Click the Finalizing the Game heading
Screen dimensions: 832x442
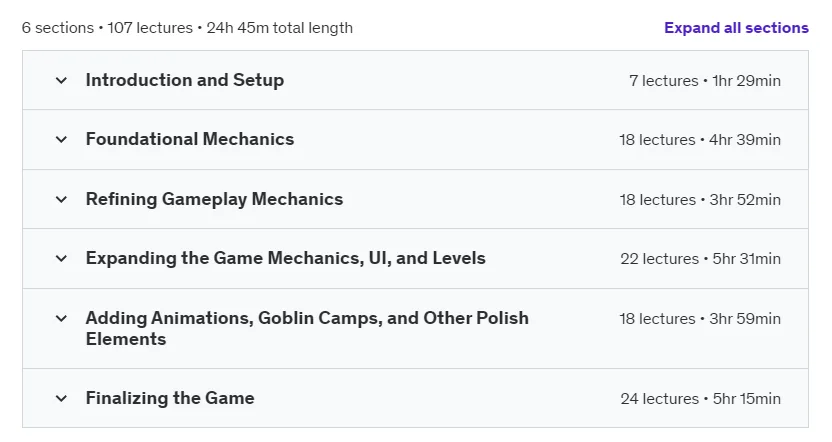[170, 398]
